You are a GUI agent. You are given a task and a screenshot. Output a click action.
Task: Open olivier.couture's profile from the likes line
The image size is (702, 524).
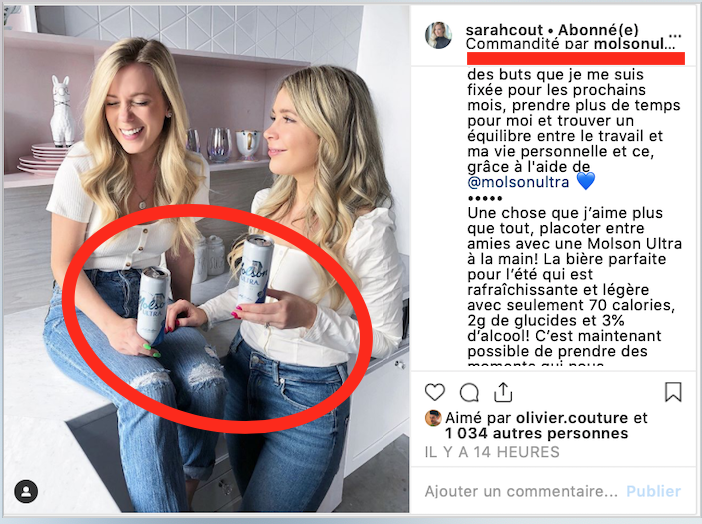(572, 418)
